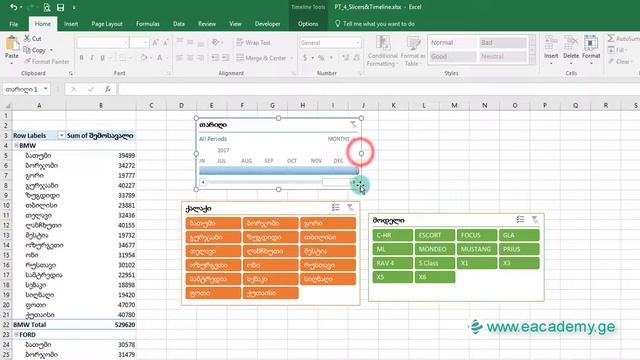Switch to the Developer tab

pos(267,24)
